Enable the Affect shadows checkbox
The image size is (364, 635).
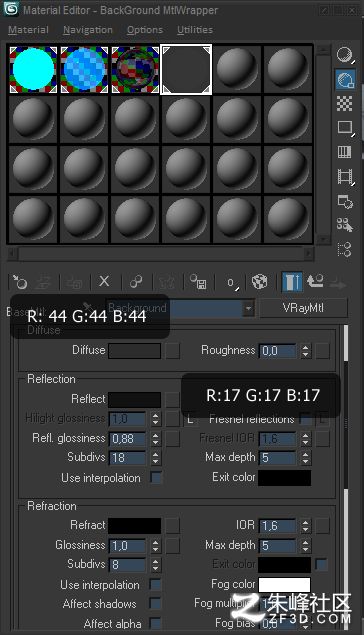(155, 603)
